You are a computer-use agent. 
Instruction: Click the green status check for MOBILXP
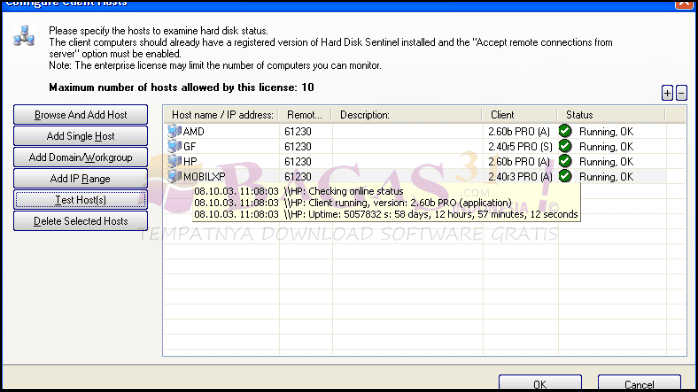(x=565, y=176)
